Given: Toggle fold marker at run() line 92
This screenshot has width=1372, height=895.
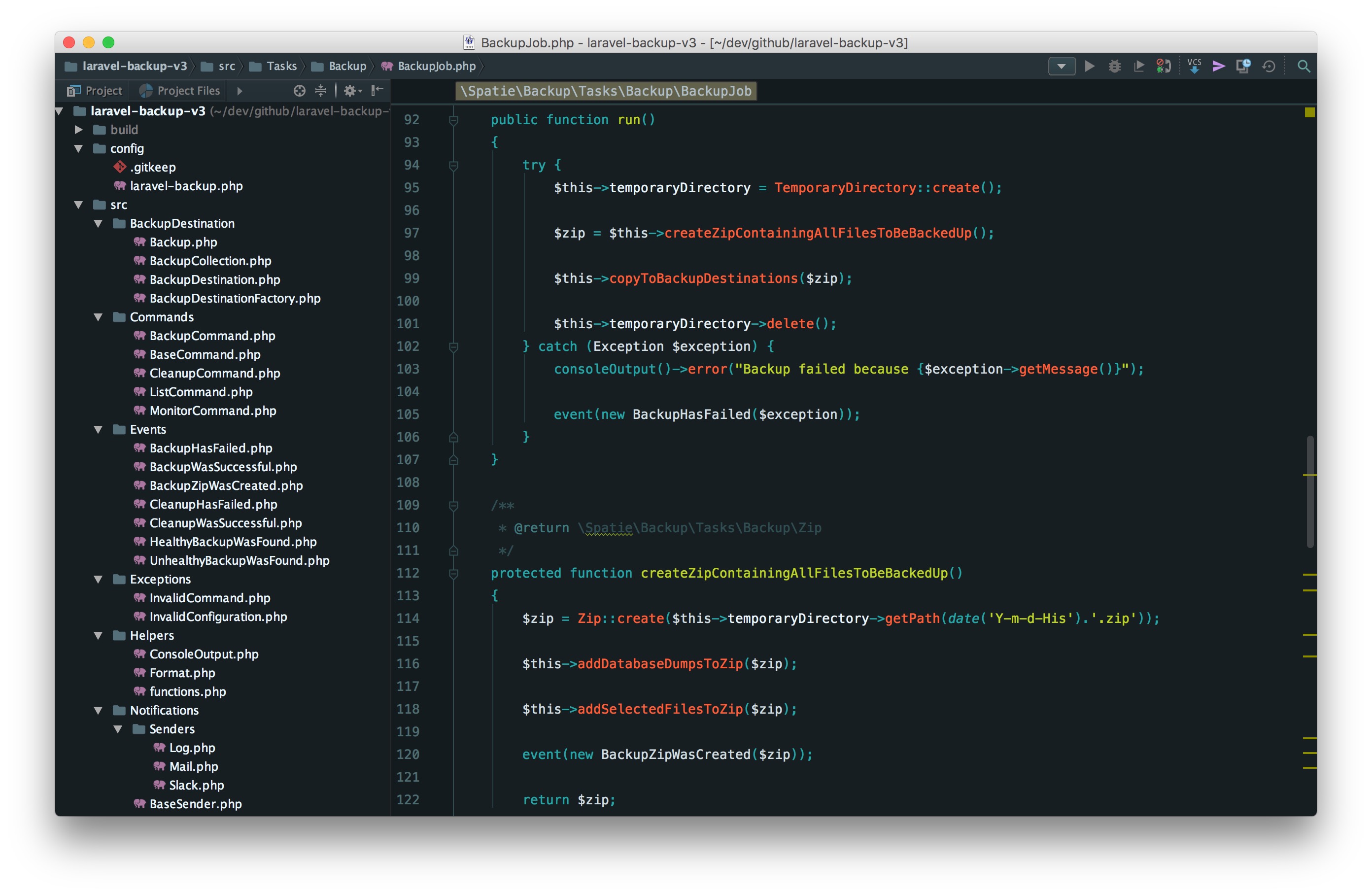Looking at the screenshot, I should [454, 120].
